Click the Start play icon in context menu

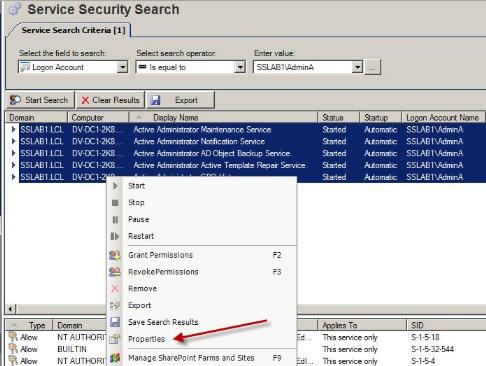pyautogui.click(x=115, y=186)
